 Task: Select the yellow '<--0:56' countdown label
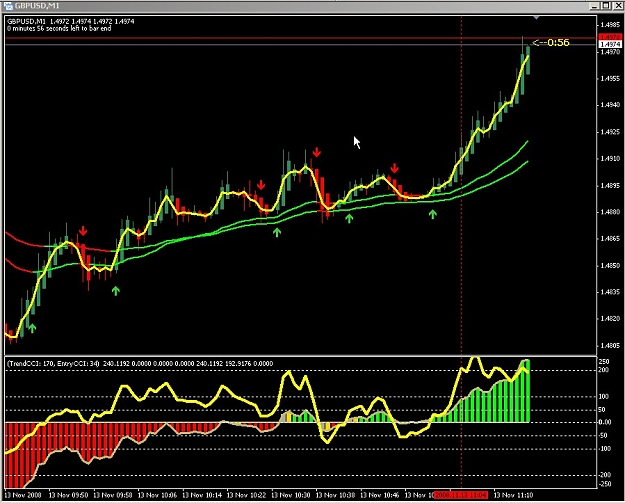[x=551, y=42]
